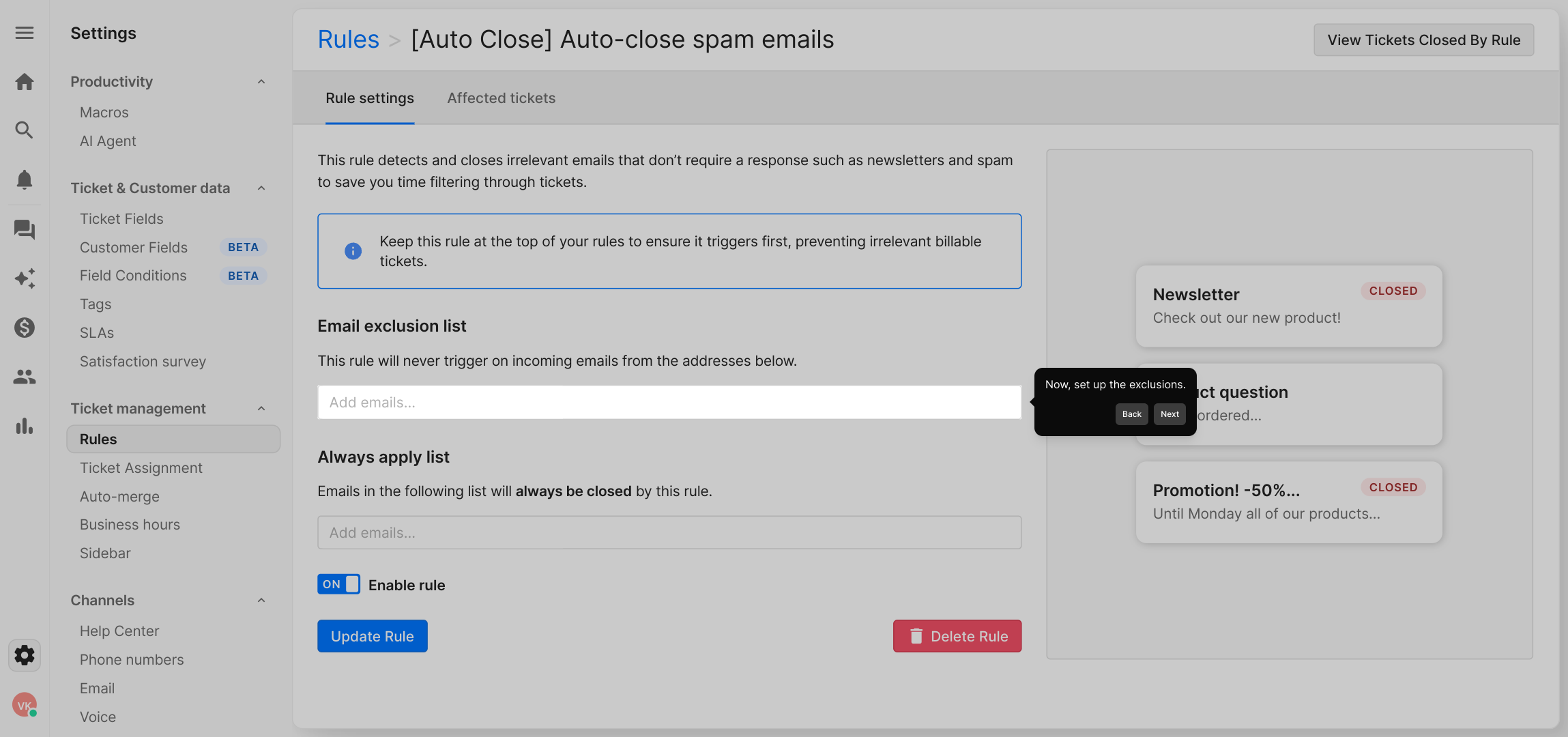Focus the Always apply list input
The height and width of the screenshot is (737, 1568).
pos(669,533)
